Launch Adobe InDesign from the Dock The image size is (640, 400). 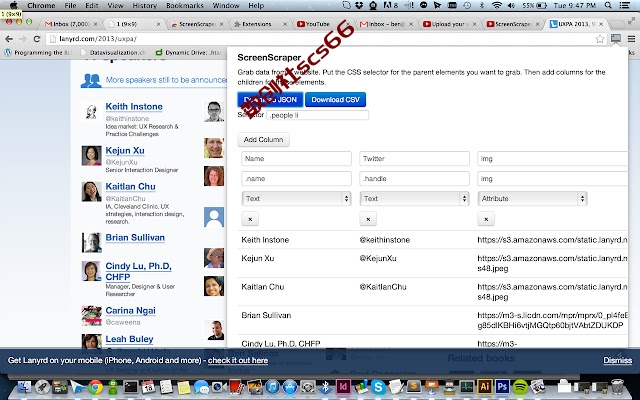coord(343,386)
